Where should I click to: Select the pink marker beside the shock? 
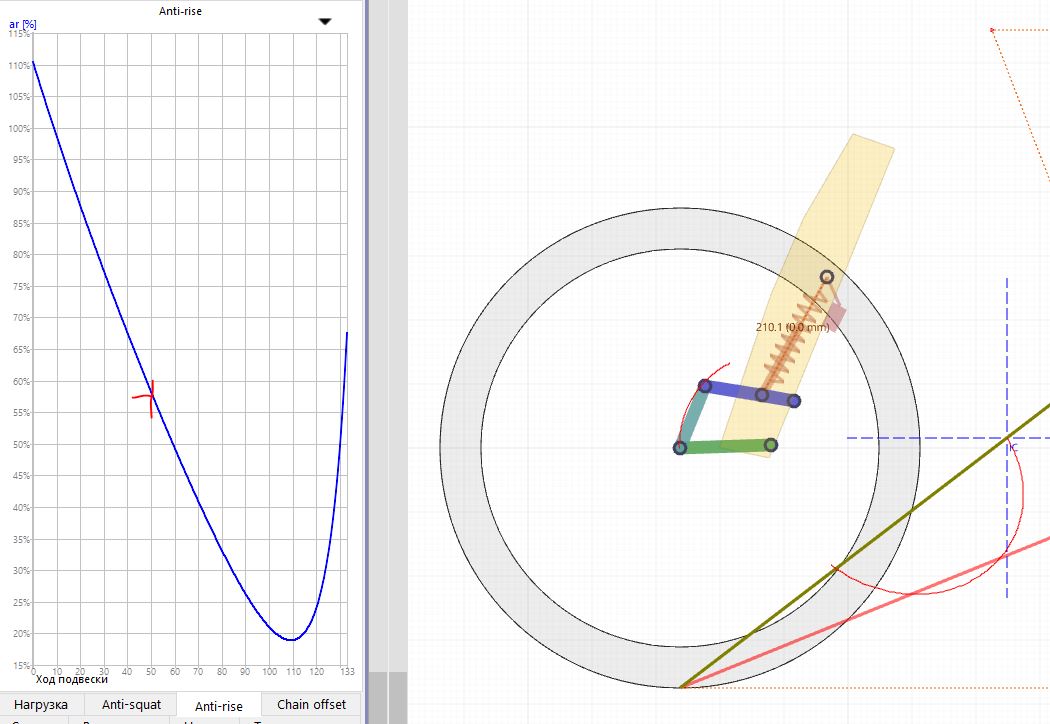[x=837, y=315]
